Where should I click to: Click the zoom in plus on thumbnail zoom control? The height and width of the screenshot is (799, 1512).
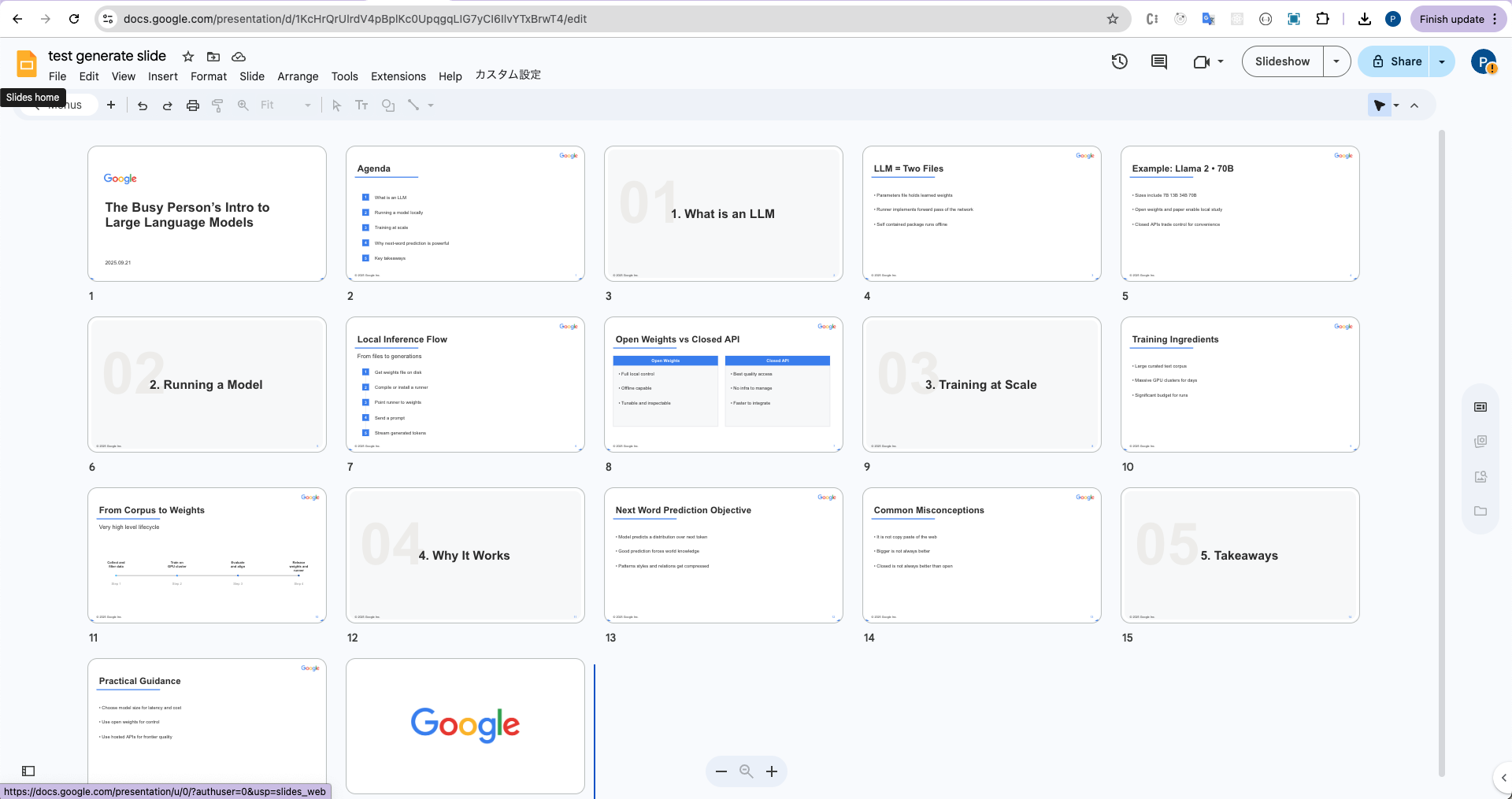pyautogui.click(x=772, y=771)
